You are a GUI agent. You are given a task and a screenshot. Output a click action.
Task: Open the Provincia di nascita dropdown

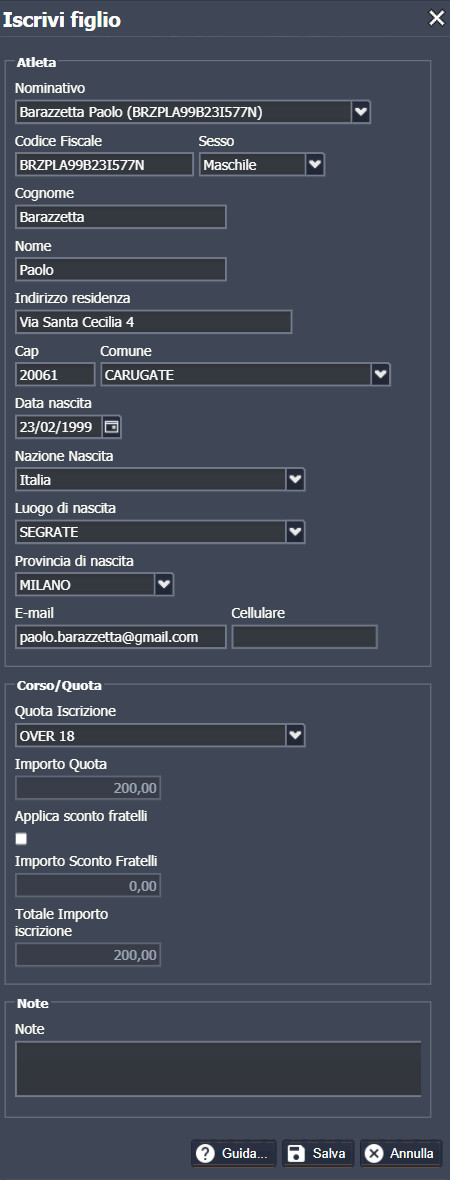tap(164, 584)
